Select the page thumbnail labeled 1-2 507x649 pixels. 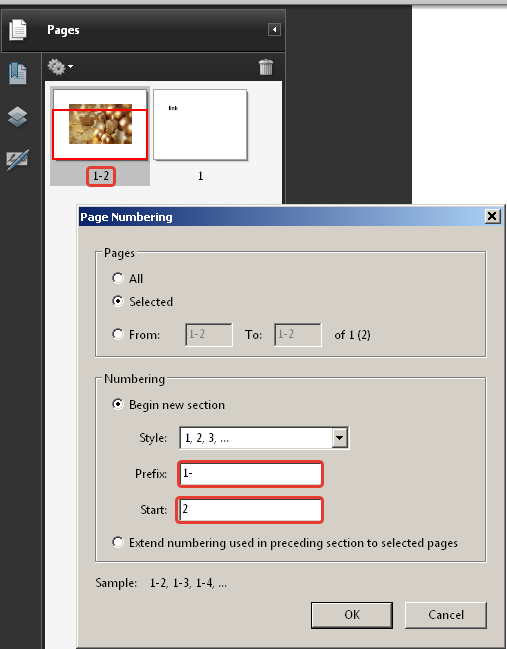100,124
